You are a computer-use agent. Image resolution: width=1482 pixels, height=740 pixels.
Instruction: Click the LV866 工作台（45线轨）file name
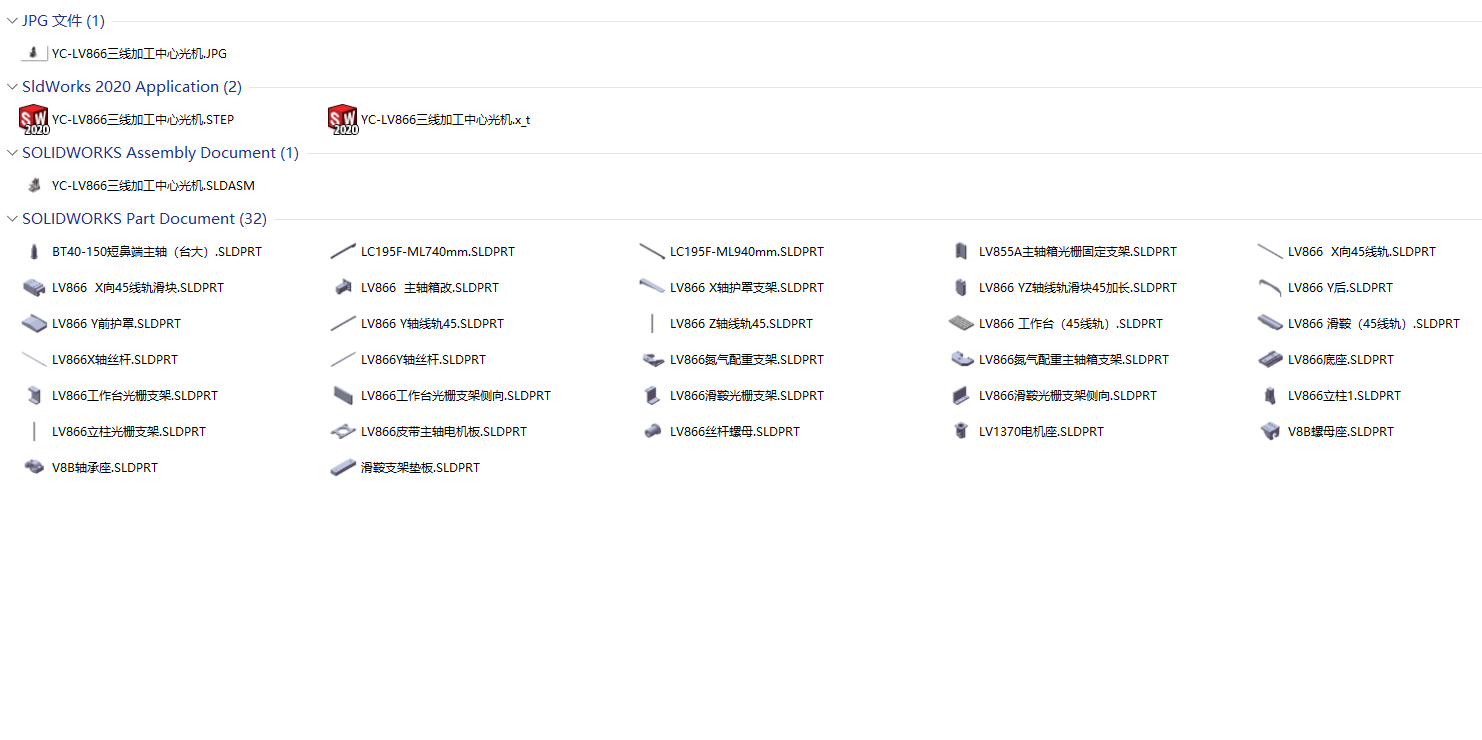[1069, 323]
